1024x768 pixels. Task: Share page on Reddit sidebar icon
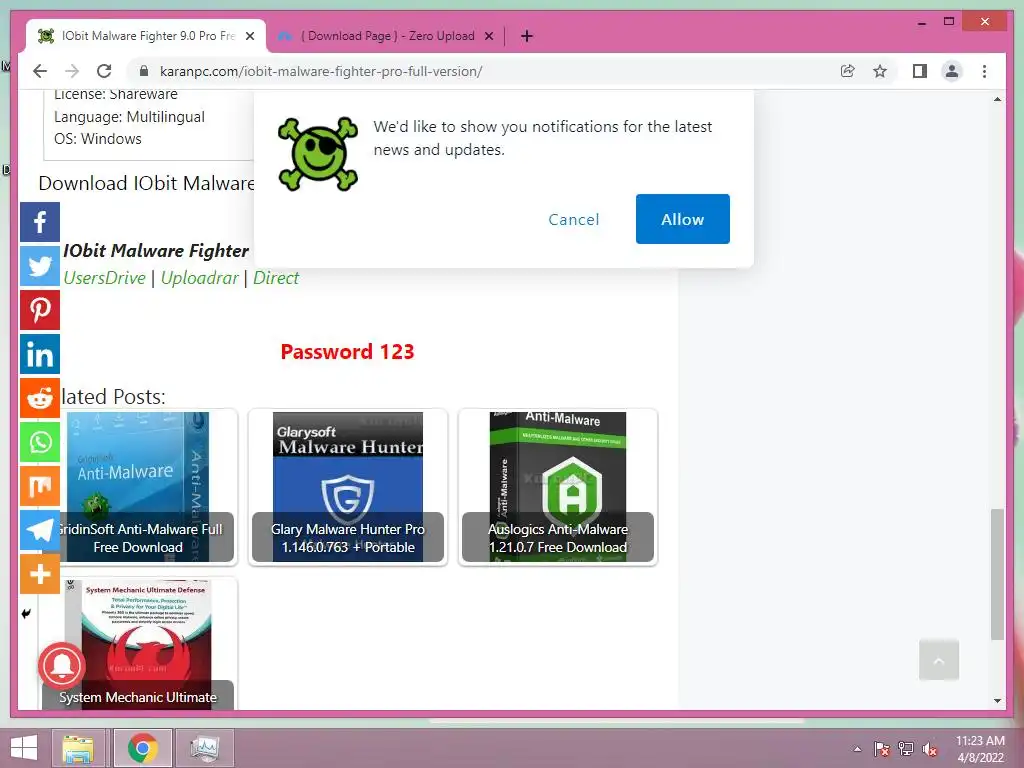point(40,398)
